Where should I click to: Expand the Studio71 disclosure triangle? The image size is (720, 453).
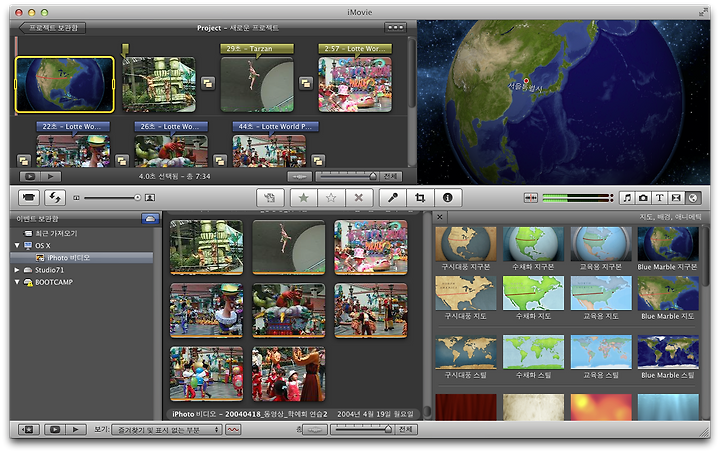[x=17, y=270]
